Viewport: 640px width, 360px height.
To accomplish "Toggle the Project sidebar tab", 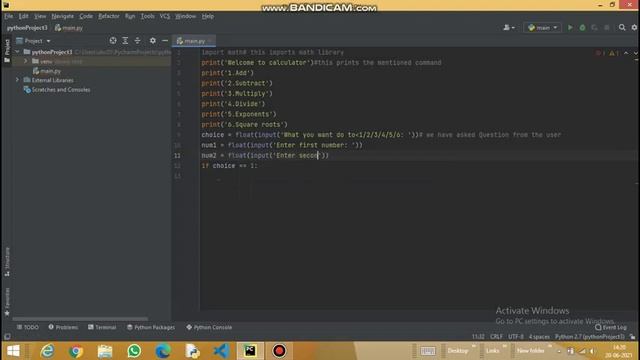I will (7, 50).
